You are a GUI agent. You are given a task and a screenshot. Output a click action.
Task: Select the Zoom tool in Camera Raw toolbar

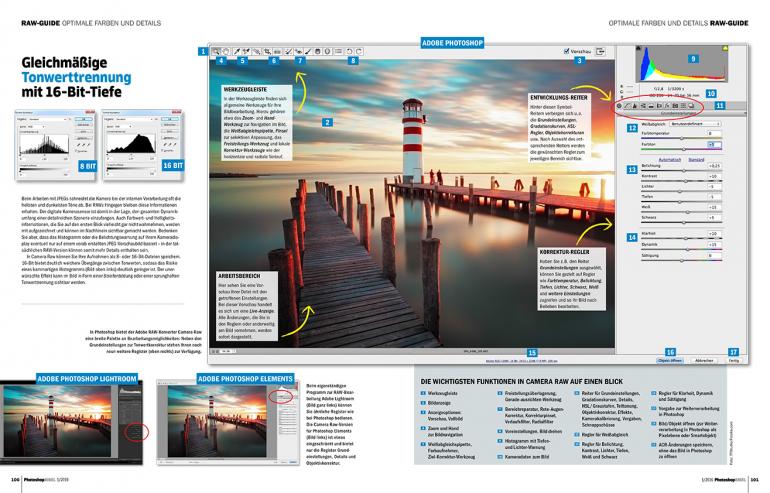click(x=216, y=51)
